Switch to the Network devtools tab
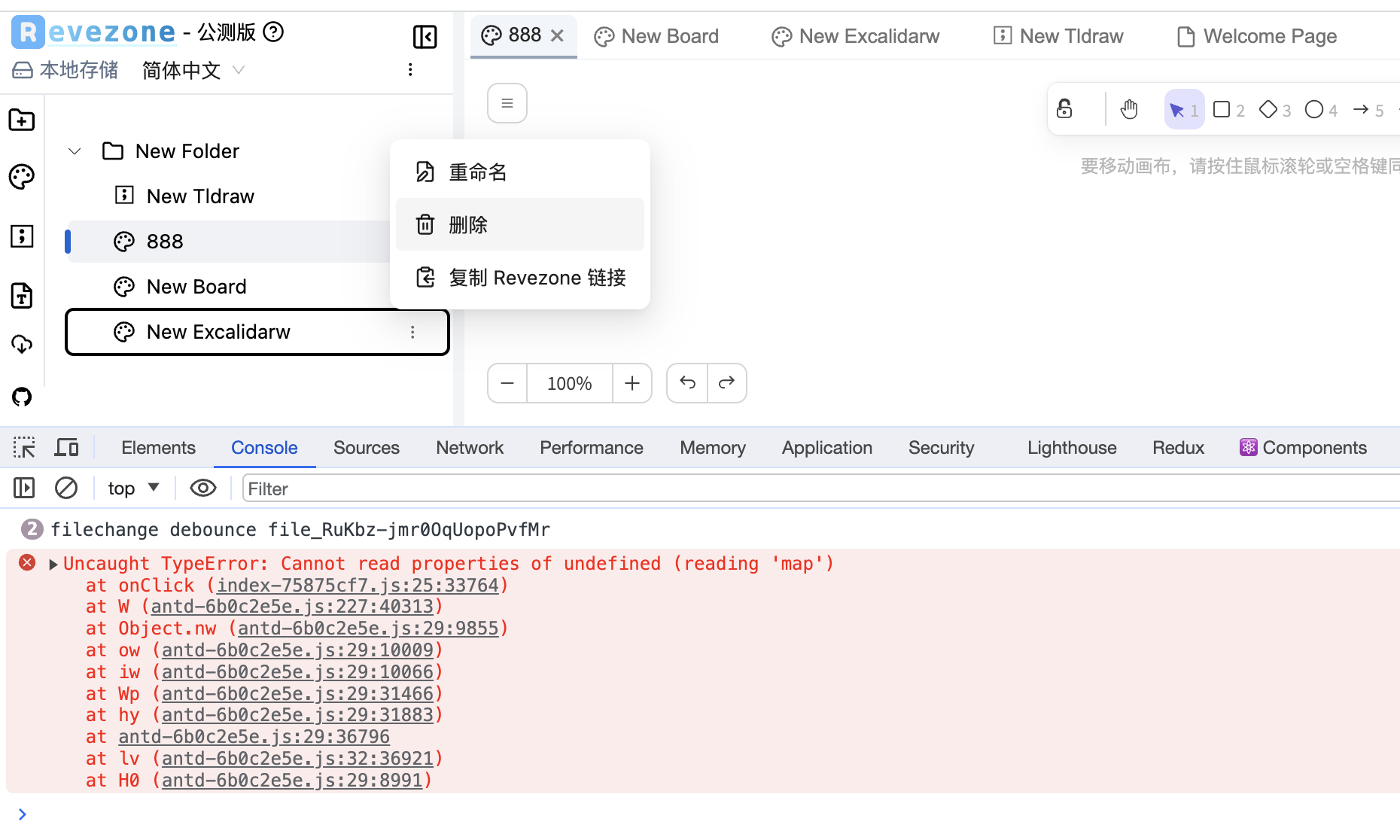The image size is (1400, 840). pyautogui.click(x=469, y=447)
